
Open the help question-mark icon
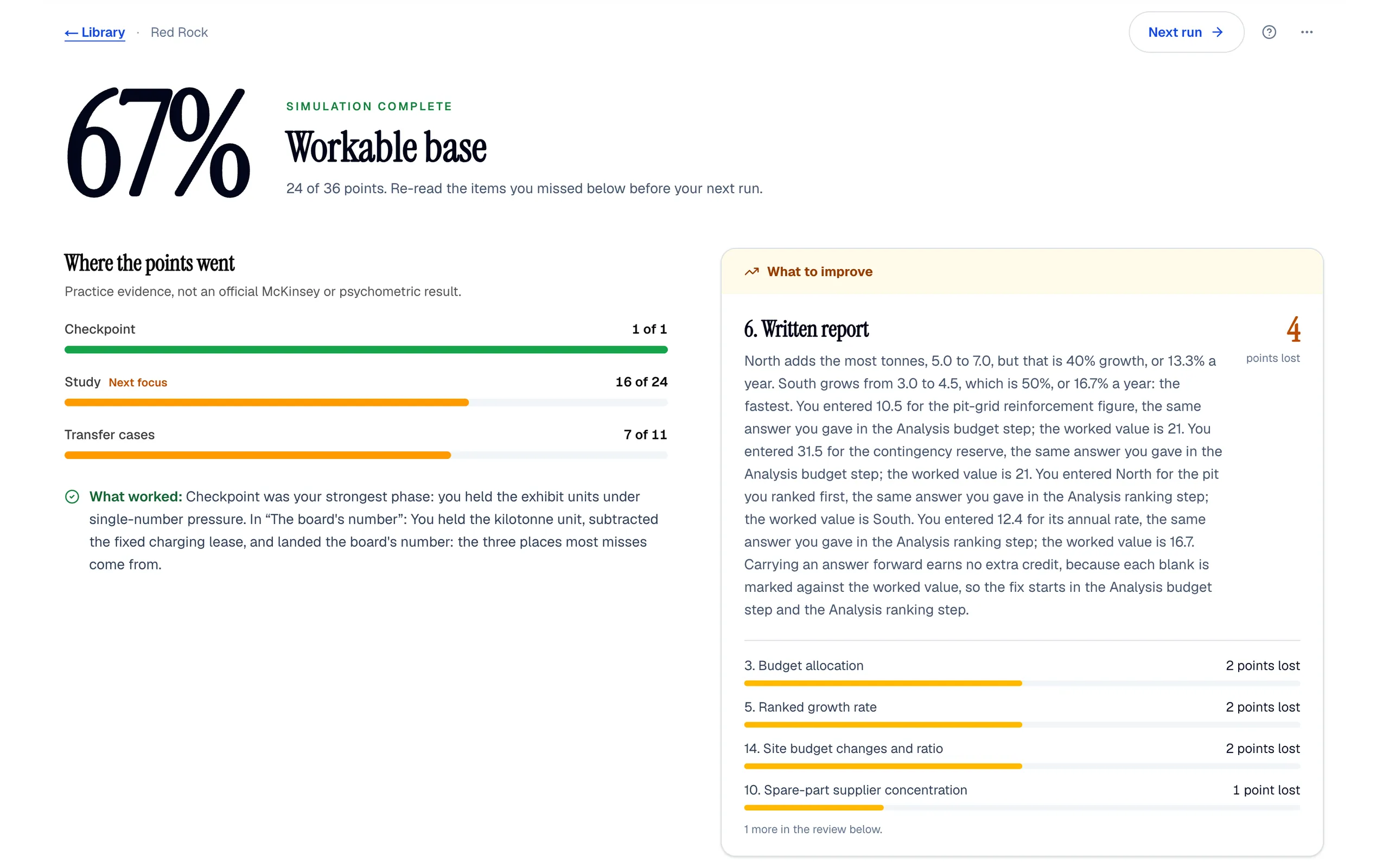pos(1269,32)
